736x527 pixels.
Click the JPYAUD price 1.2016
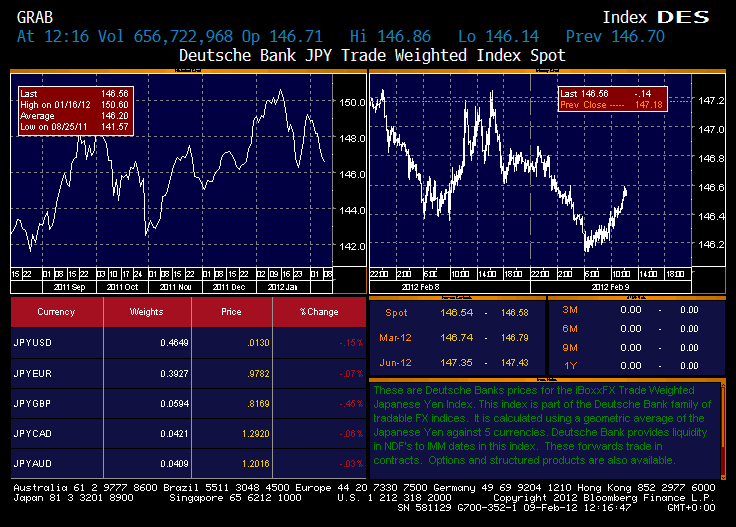click(256, 464)
